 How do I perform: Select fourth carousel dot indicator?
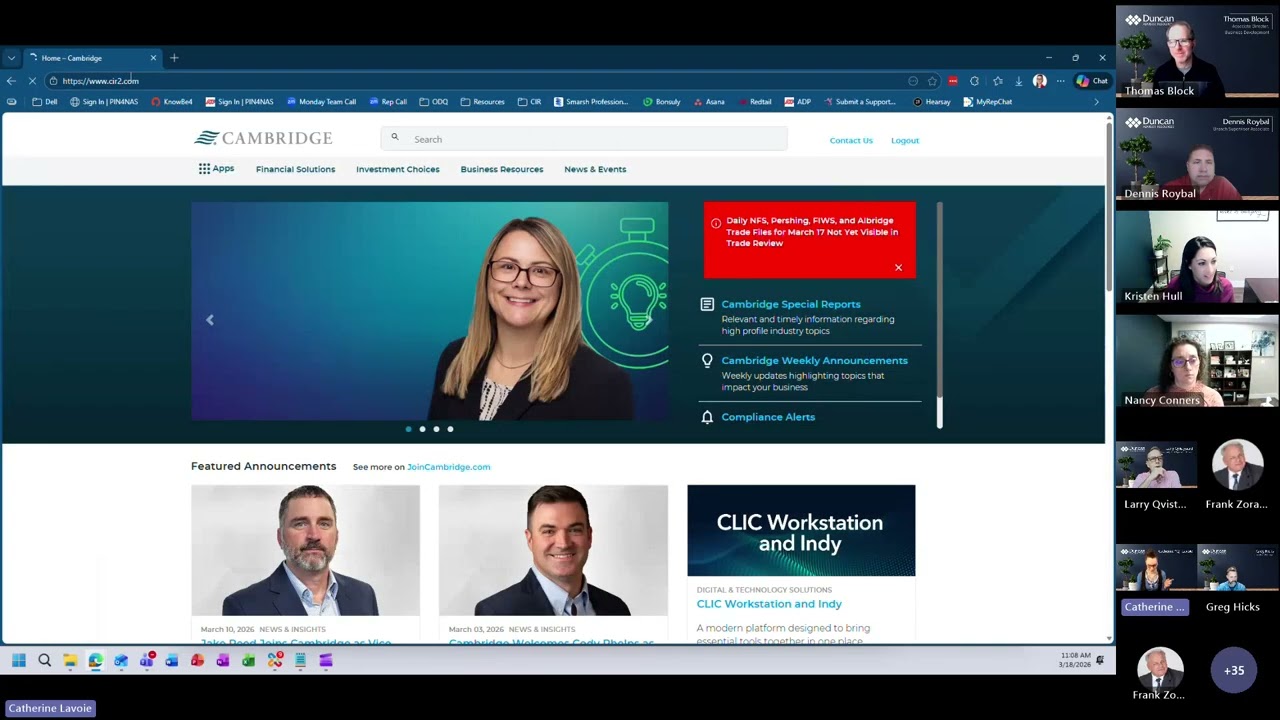[x=450, y=429]
